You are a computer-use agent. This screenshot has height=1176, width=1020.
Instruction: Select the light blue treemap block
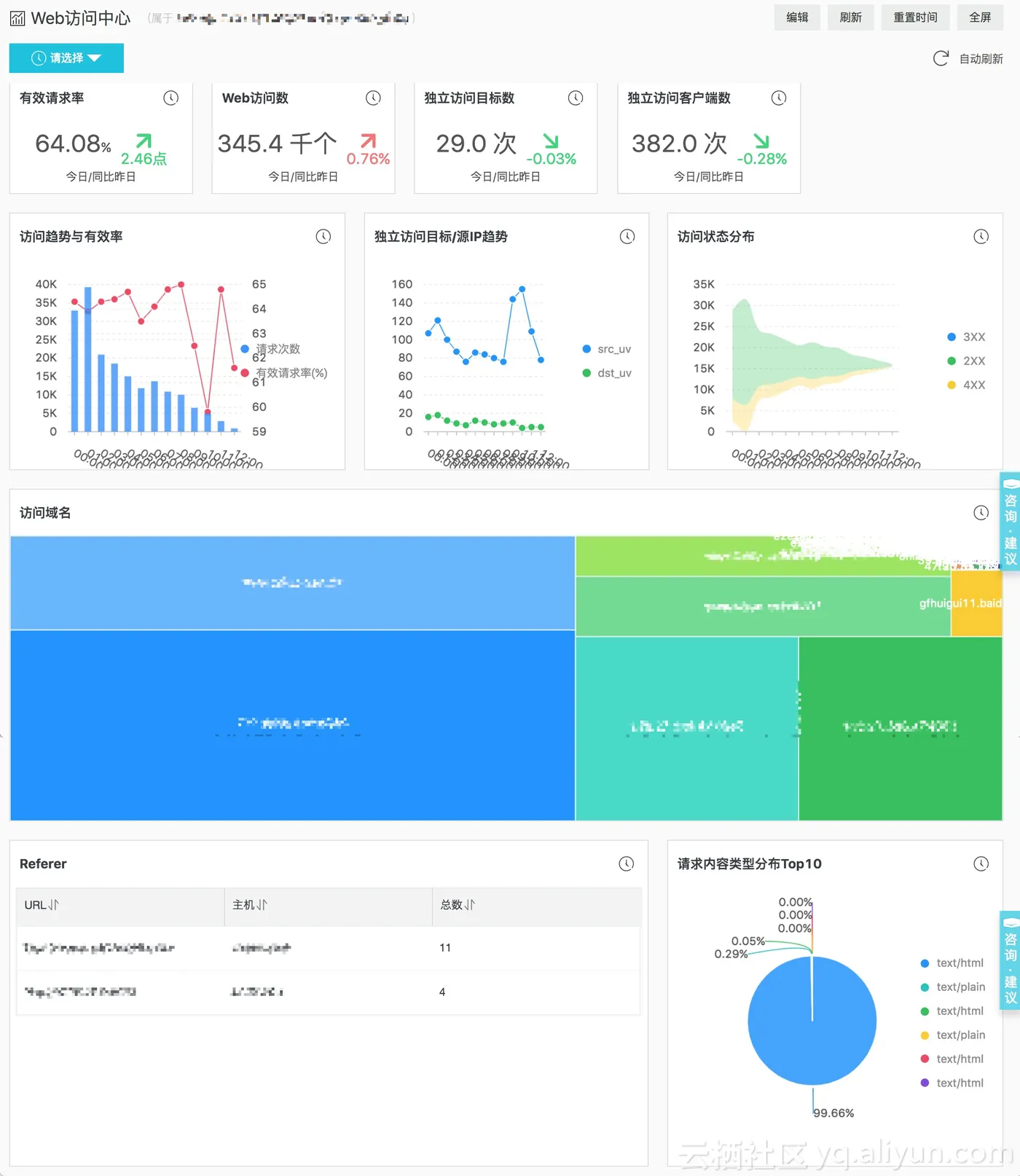[292, 583]
